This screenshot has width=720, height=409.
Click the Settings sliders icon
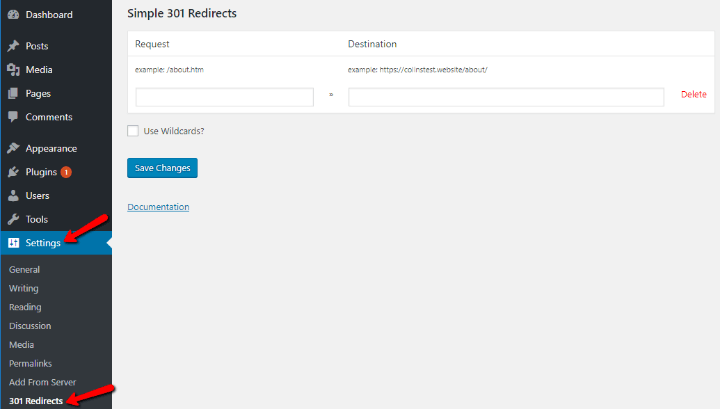(13, 243)
